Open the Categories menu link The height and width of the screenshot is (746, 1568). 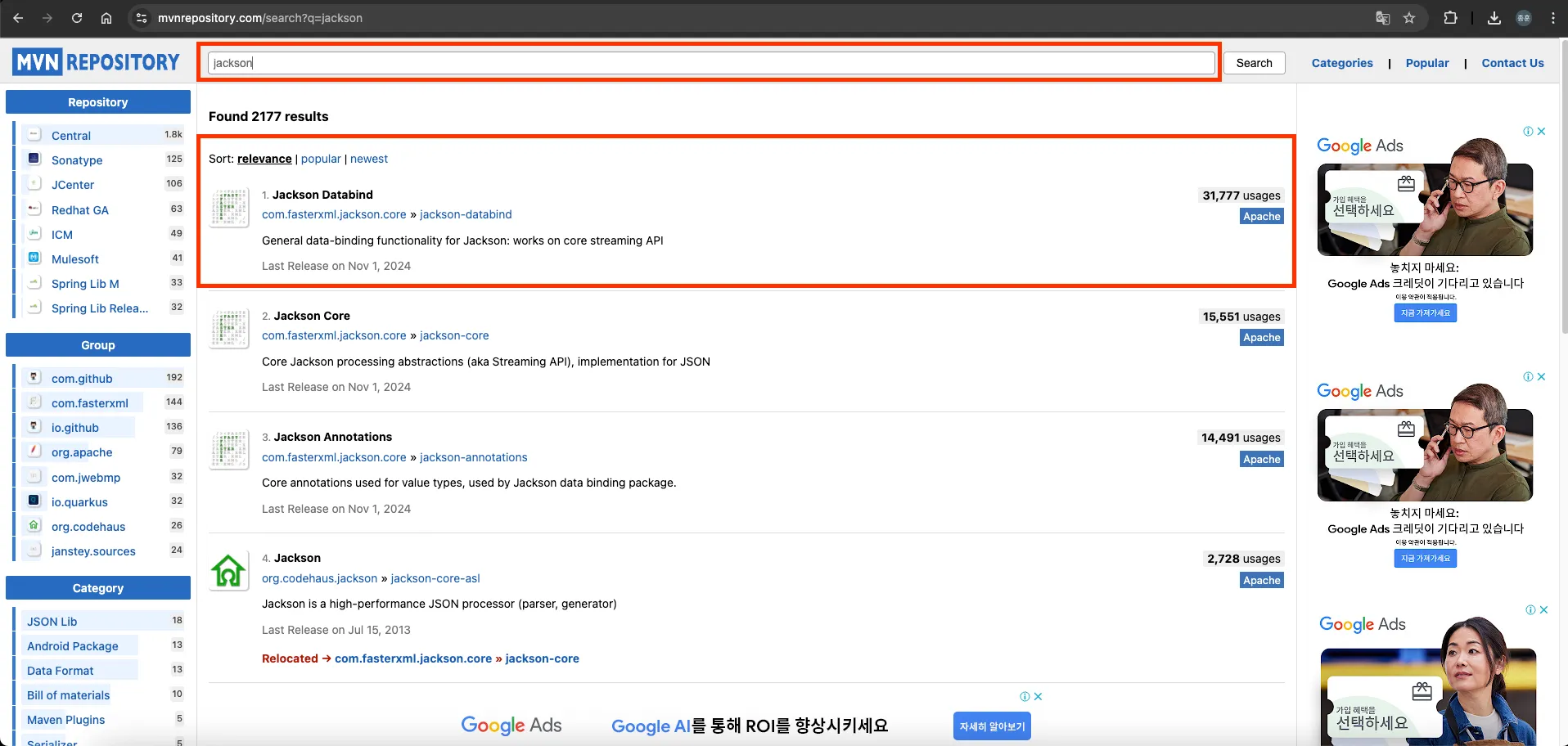pos(1342,63)
